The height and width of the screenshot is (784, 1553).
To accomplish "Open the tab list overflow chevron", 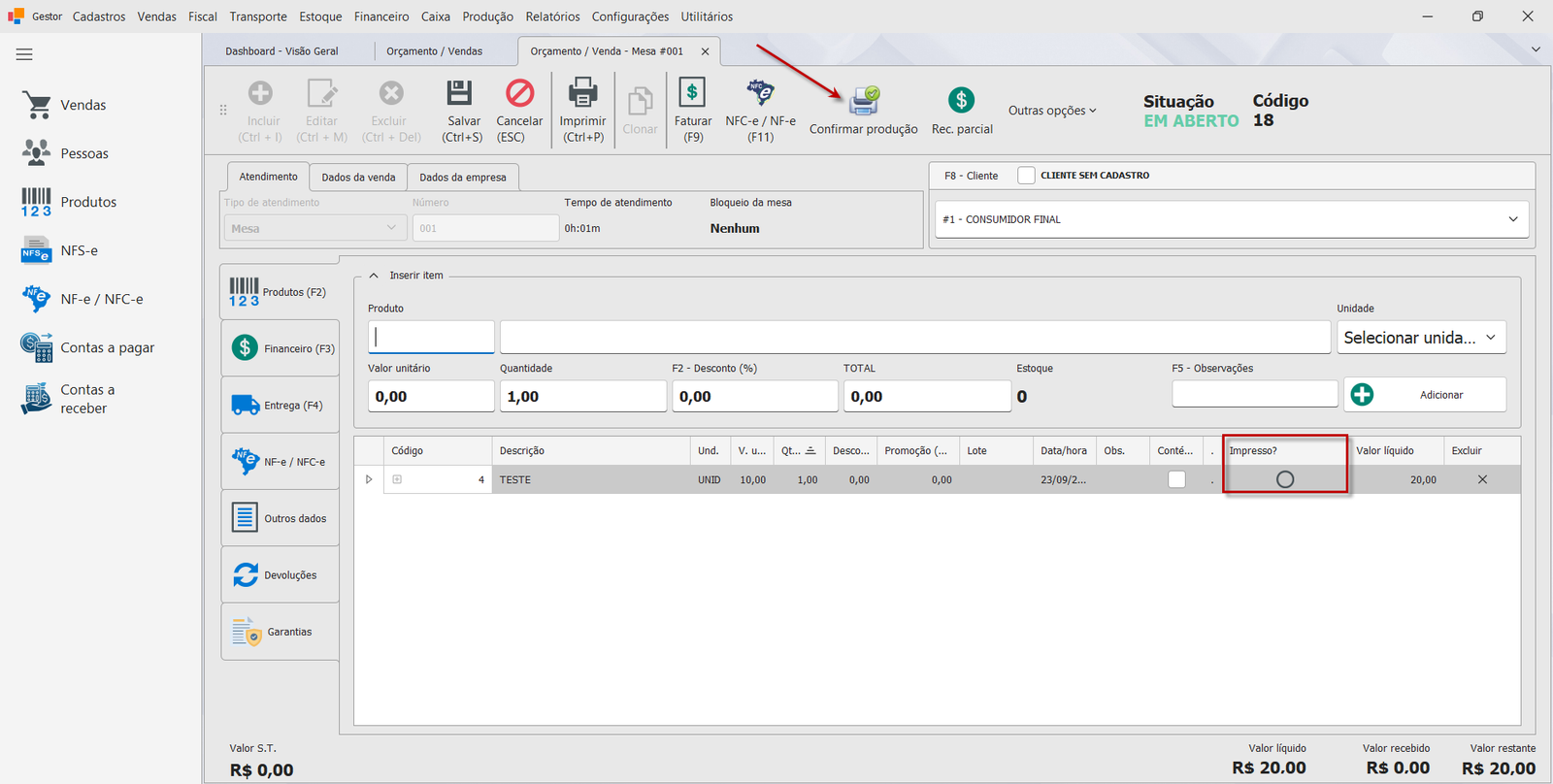I will point(1536,49).
